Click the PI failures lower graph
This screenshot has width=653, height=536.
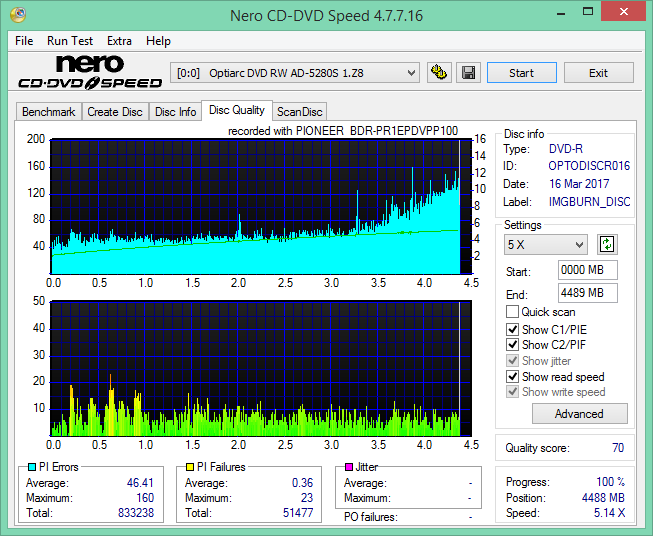pyautogui.click(x=261, y=369)
